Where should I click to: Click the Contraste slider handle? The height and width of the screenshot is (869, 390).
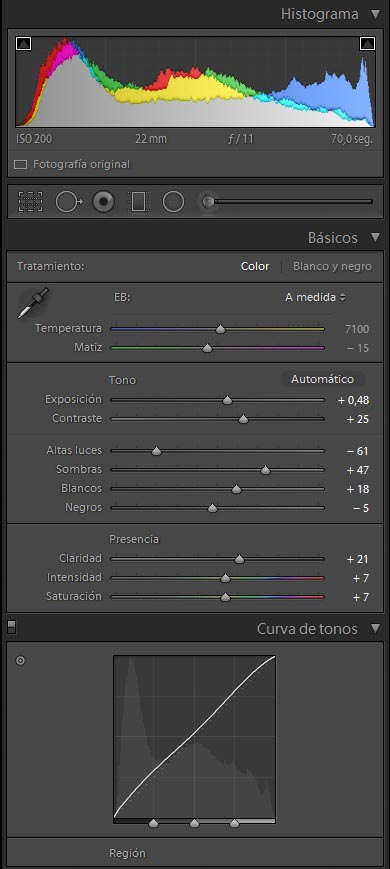[243, 419]
